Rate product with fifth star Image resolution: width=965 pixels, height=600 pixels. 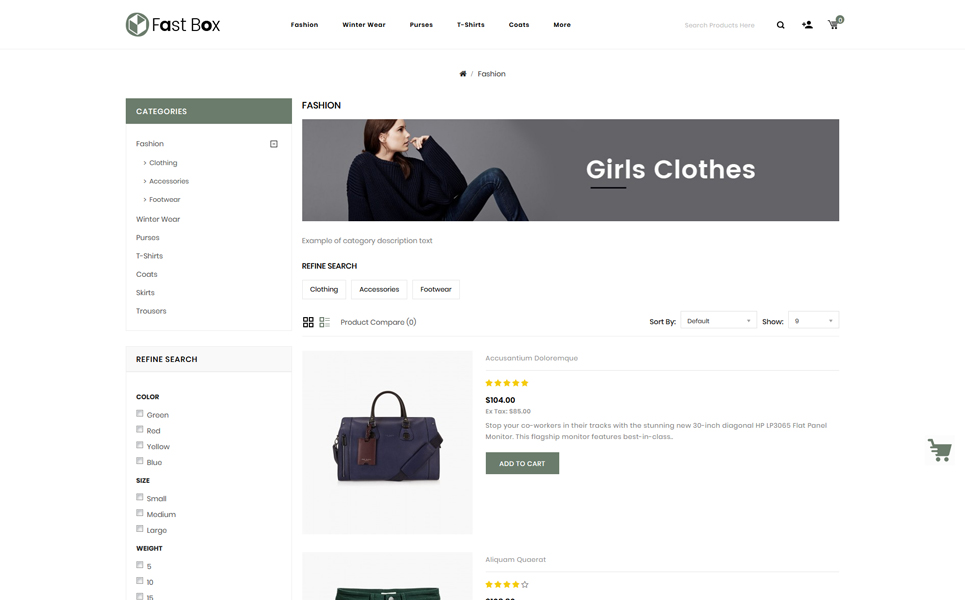[525, 383]
